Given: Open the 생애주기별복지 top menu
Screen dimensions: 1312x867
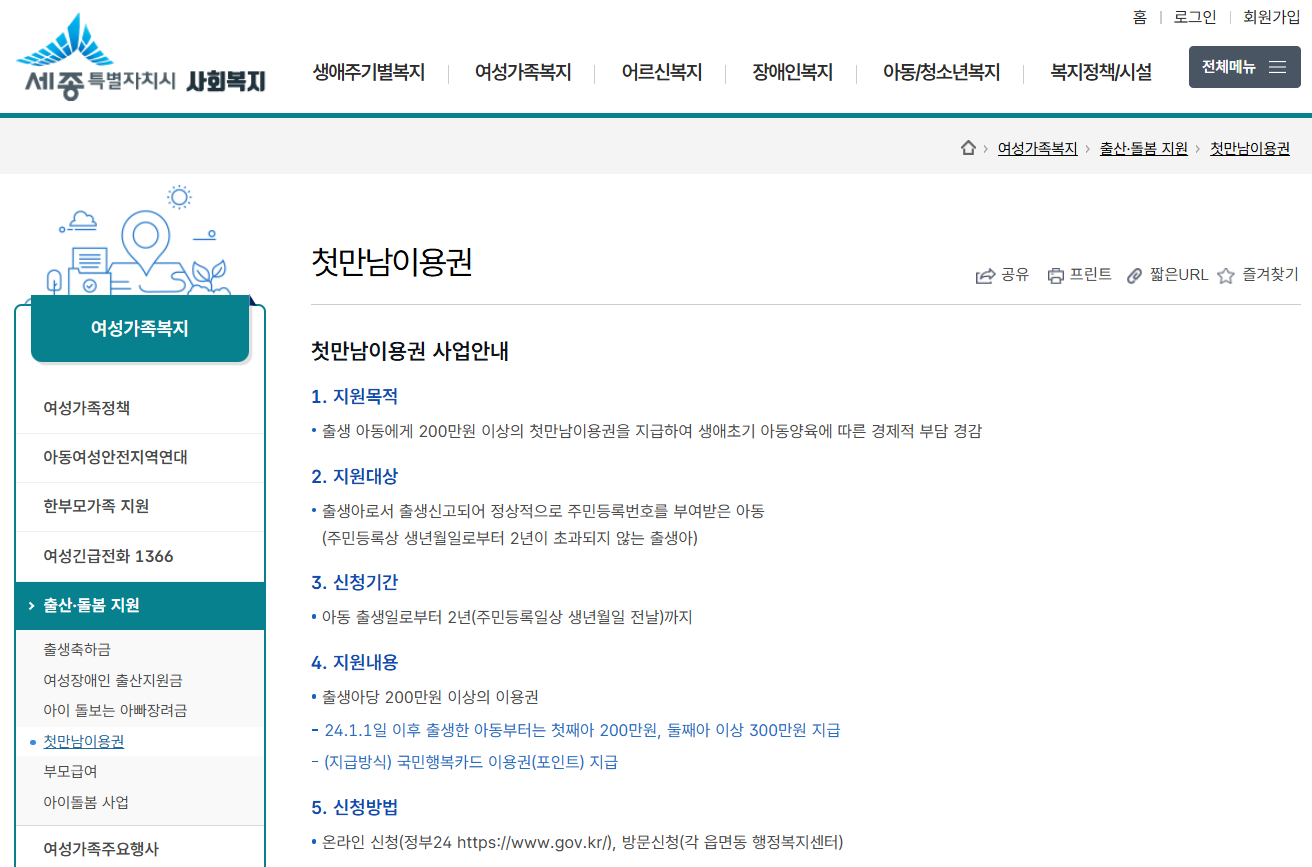Looking at the screenshot, I should pyautogui.click(x=369, y=72).
